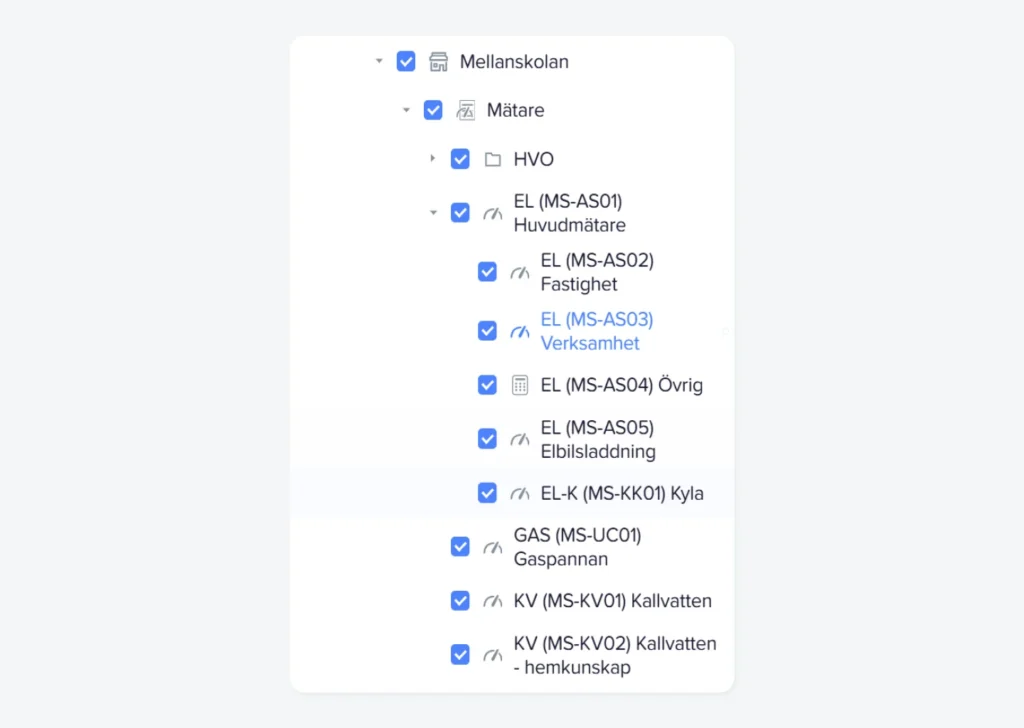Click gauge icon for EL-K (MS-KK01) Kyla
The width and height of the screenshot is (1024, 728).
coord(519,493)
